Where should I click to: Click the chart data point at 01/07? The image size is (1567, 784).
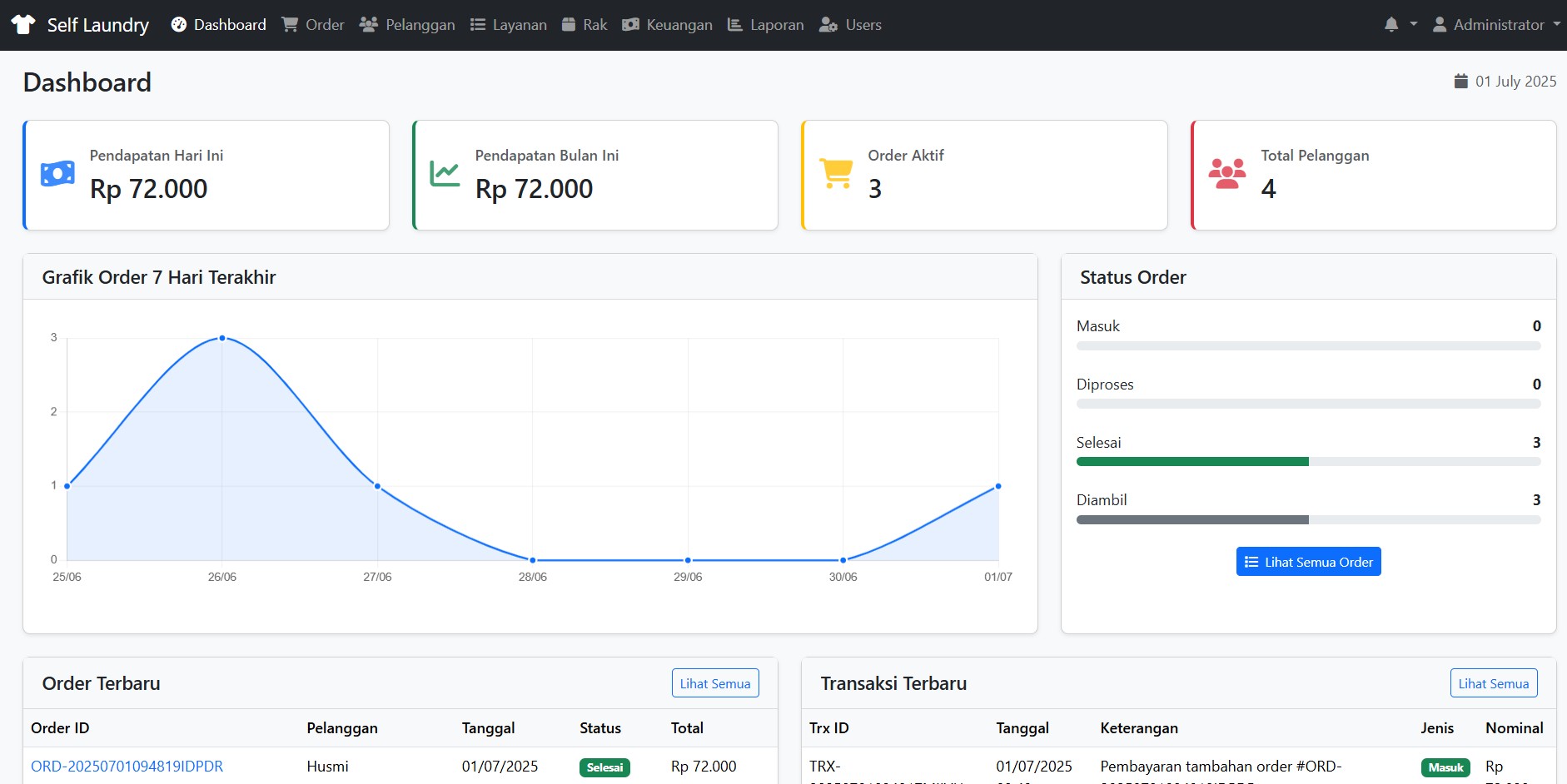[998, 486]
